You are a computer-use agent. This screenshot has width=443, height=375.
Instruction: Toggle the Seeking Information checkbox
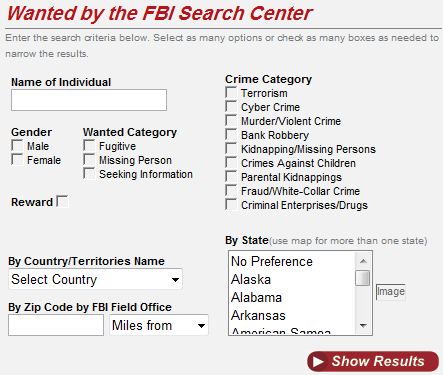[89, 173]
